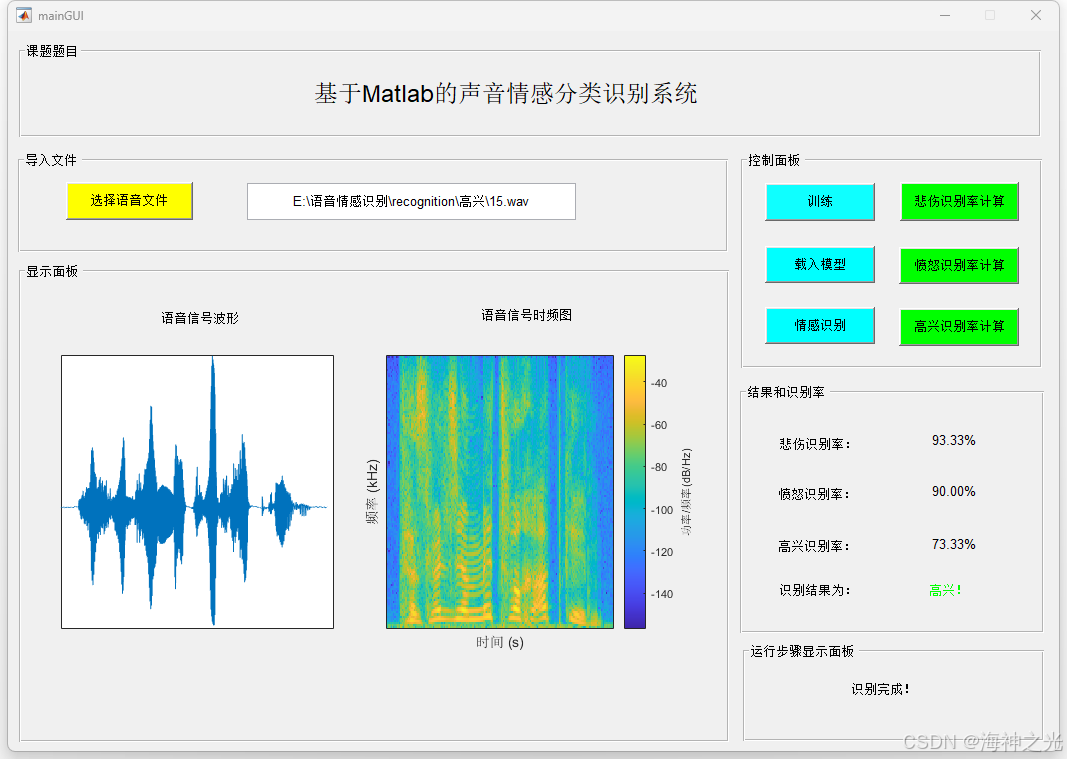Click the 载入模型 button
This screenshot has height=759, width=1067.
coord(820,265)
